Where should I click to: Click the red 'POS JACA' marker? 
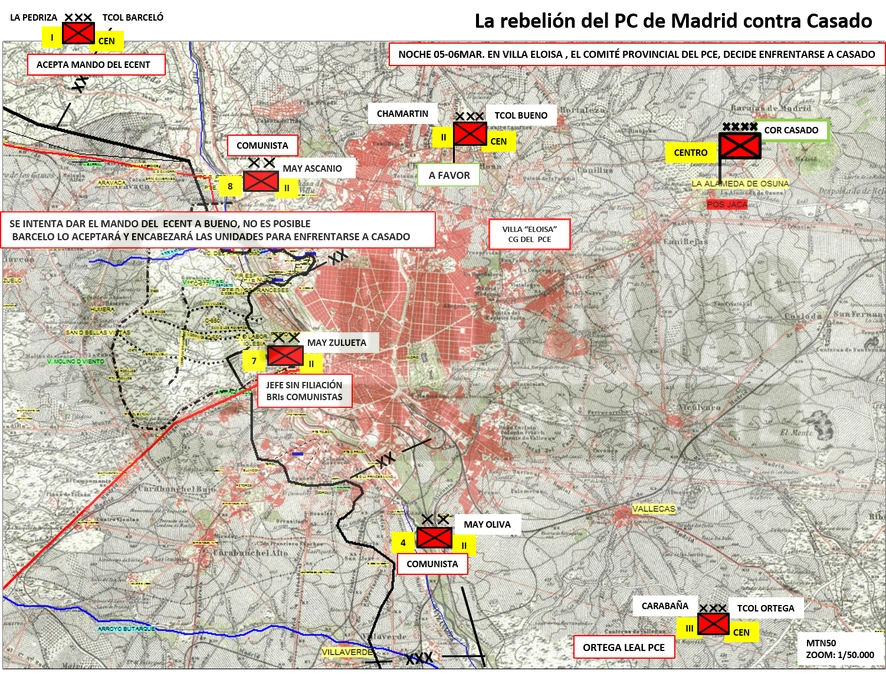point(727,204)
